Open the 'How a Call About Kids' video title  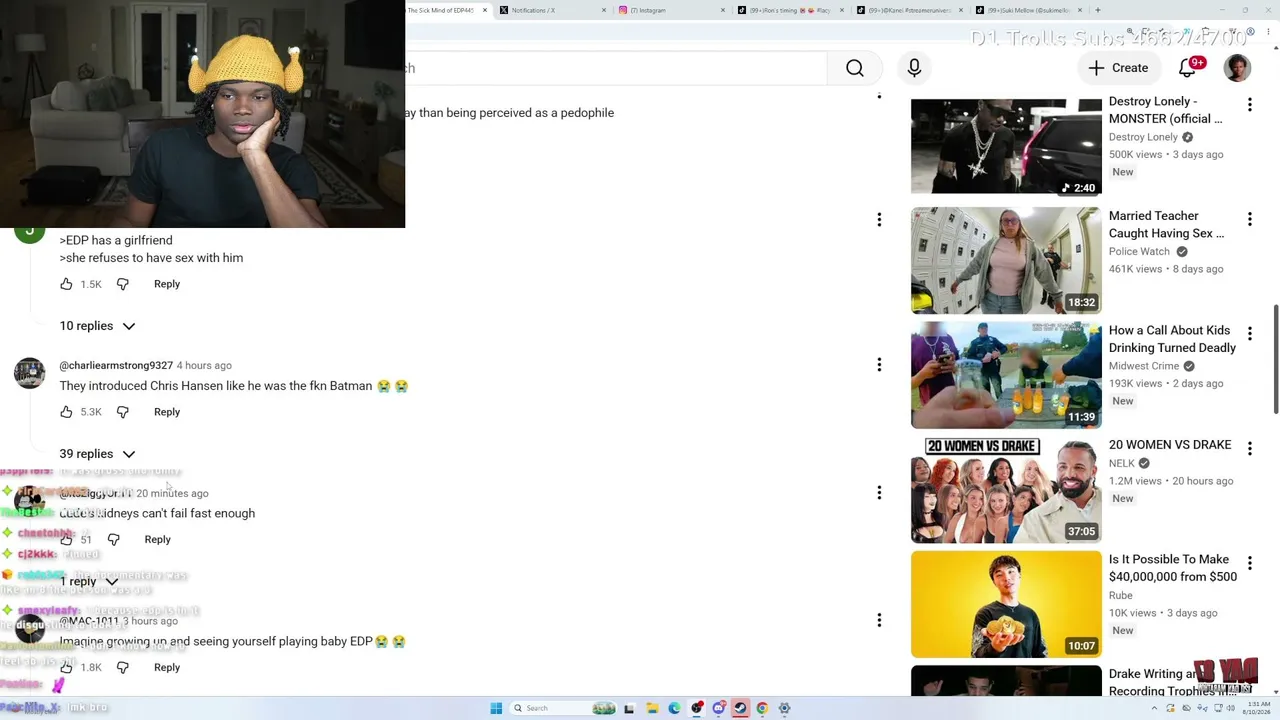coord(1172,339)
